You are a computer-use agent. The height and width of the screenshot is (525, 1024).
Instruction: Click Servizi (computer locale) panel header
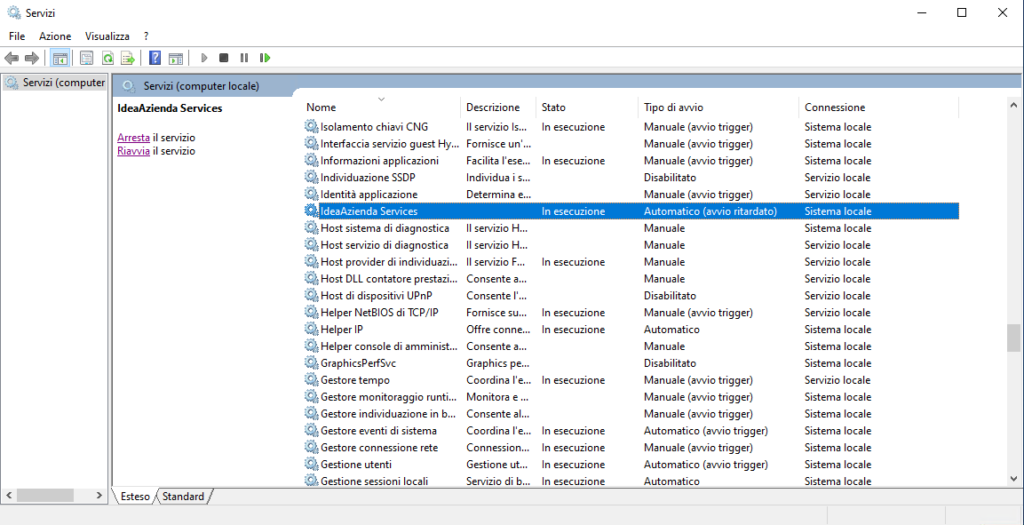pos(201,86)
